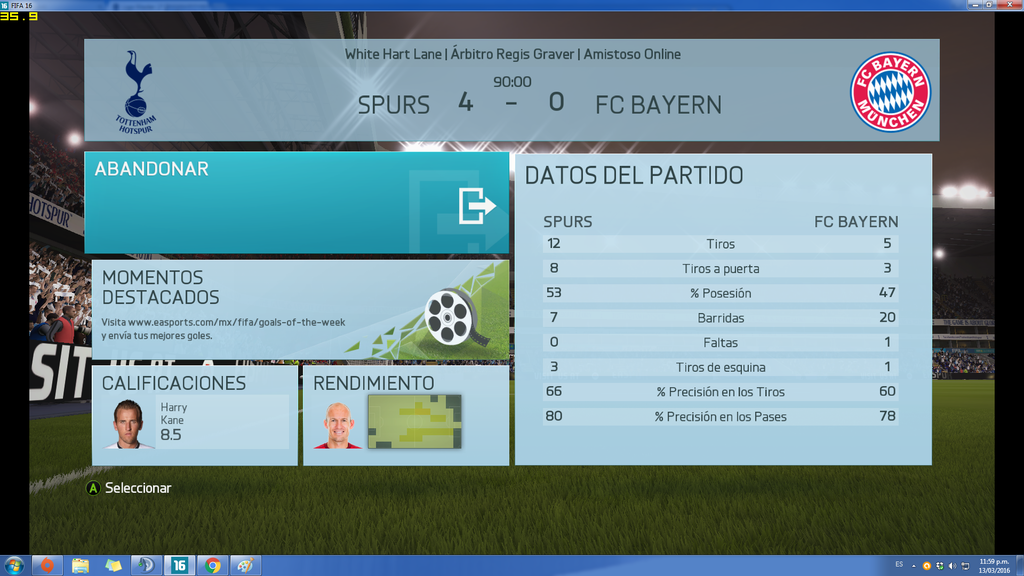1024x576 pixels.
Task: Click the '% Precisión en los Tiros' label
Action: point(720,392)
